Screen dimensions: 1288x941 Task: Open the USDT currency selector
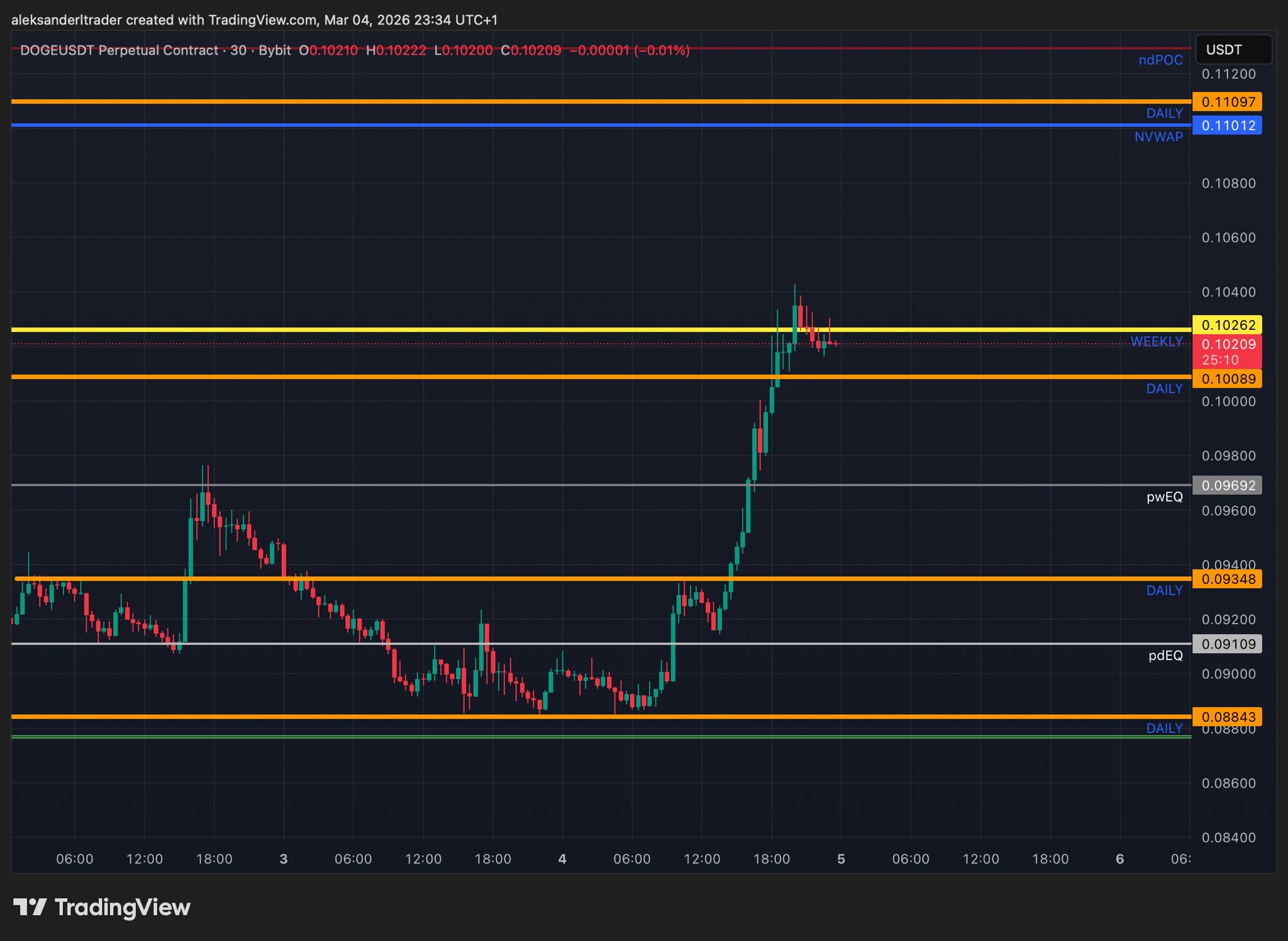pos(1233,50)
